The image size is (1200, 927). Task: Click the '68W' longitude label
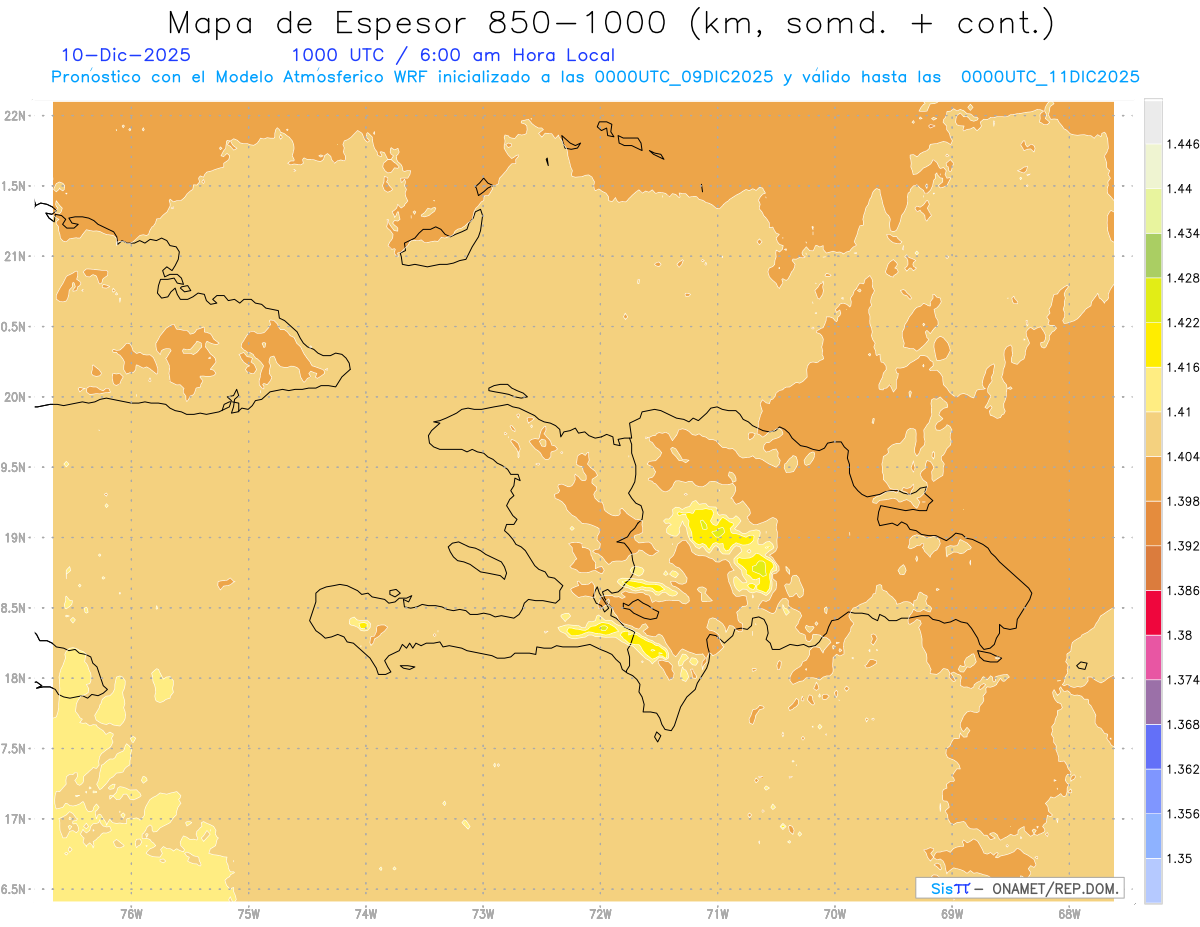[1068, 913]
